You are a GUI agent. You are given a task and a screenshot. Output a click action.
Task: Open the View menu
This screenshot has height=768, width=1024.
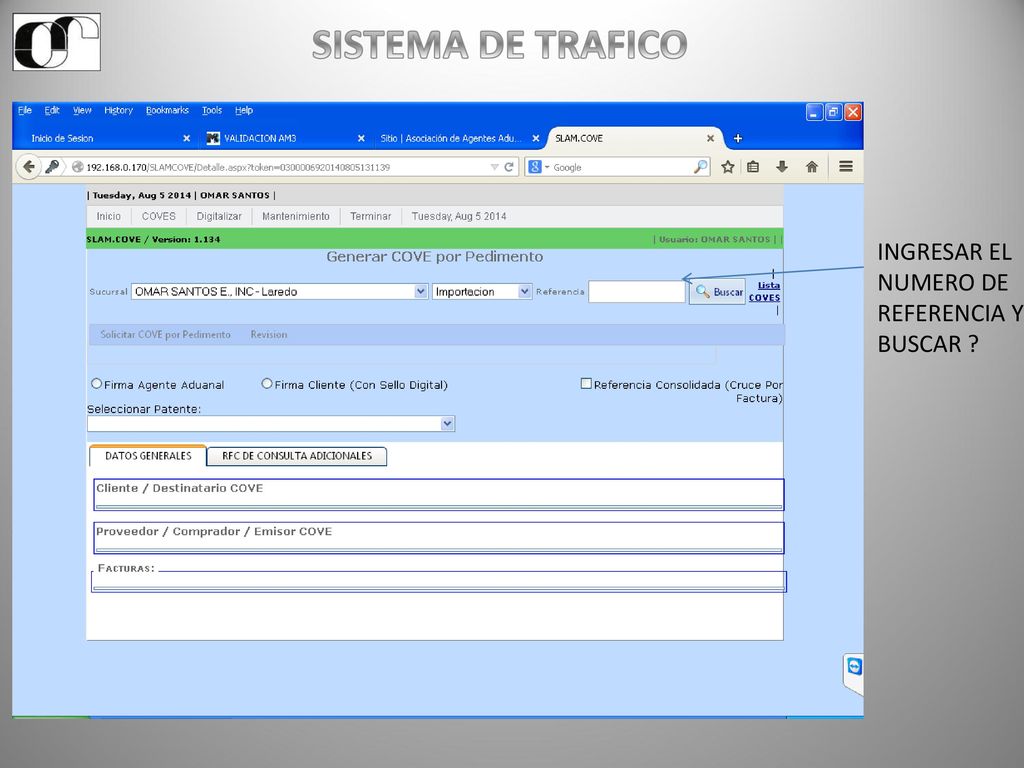[82, 110]
